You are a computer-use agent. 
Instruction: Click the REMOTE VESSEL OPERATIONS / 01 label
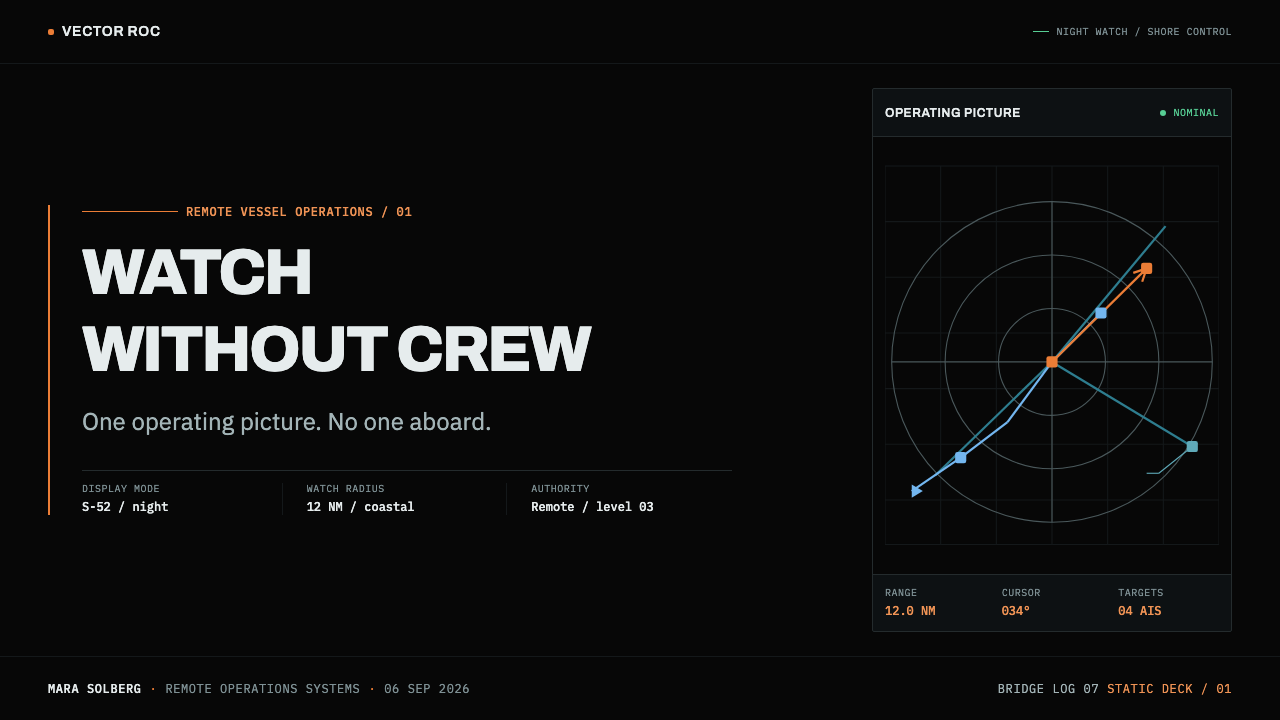click(x=299, y=212)
